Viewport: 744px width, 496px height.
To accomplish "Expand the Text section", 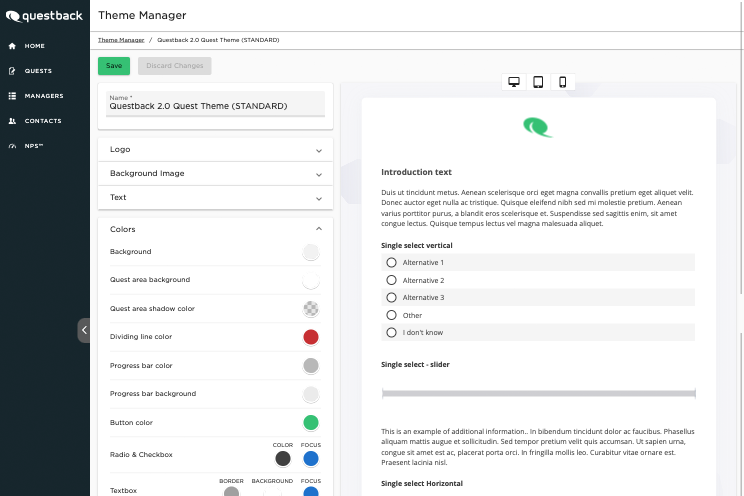I will [215, 197].
